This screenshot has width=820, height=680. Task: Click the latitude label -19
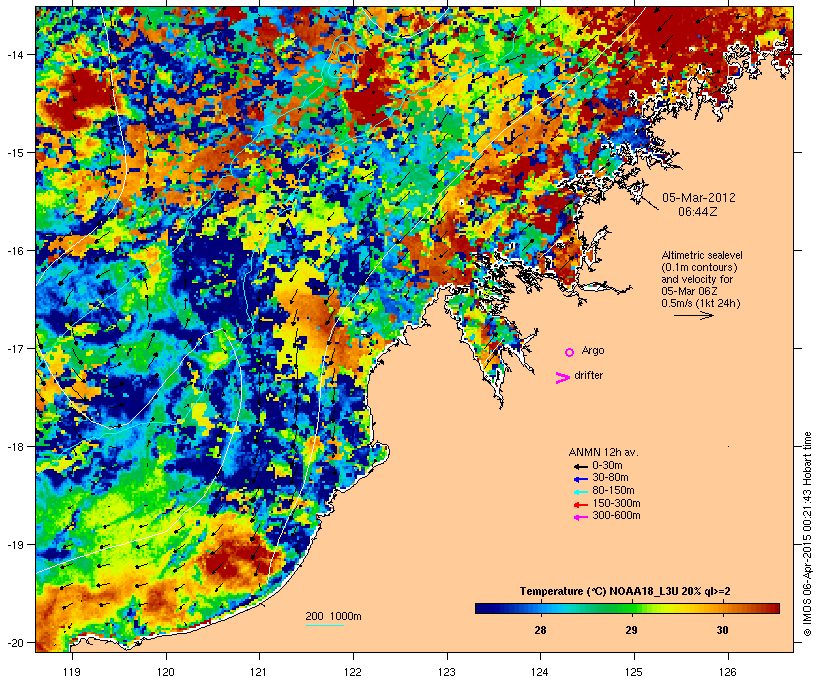tap(14, 545)
